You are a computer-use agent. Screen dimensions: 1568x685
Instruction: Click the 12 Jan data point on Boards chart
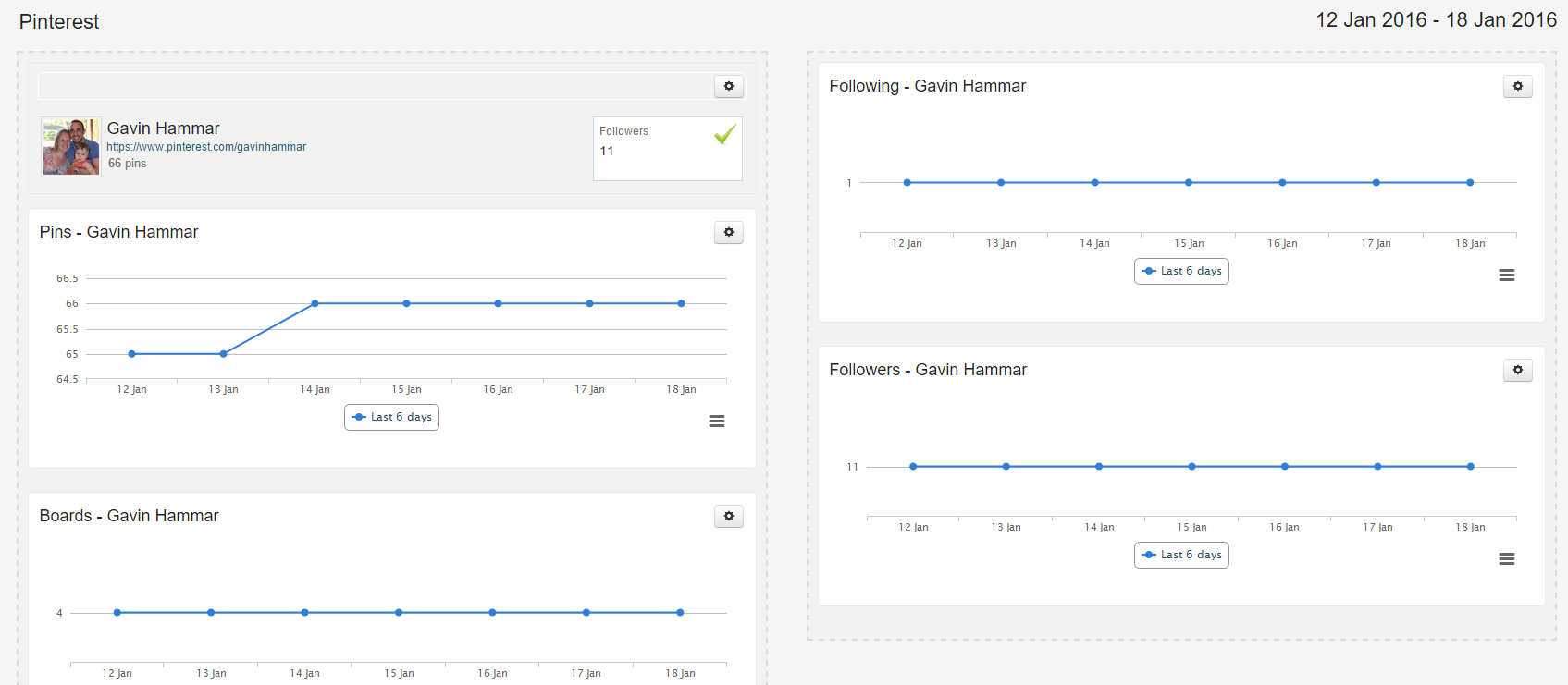[117, 613]
